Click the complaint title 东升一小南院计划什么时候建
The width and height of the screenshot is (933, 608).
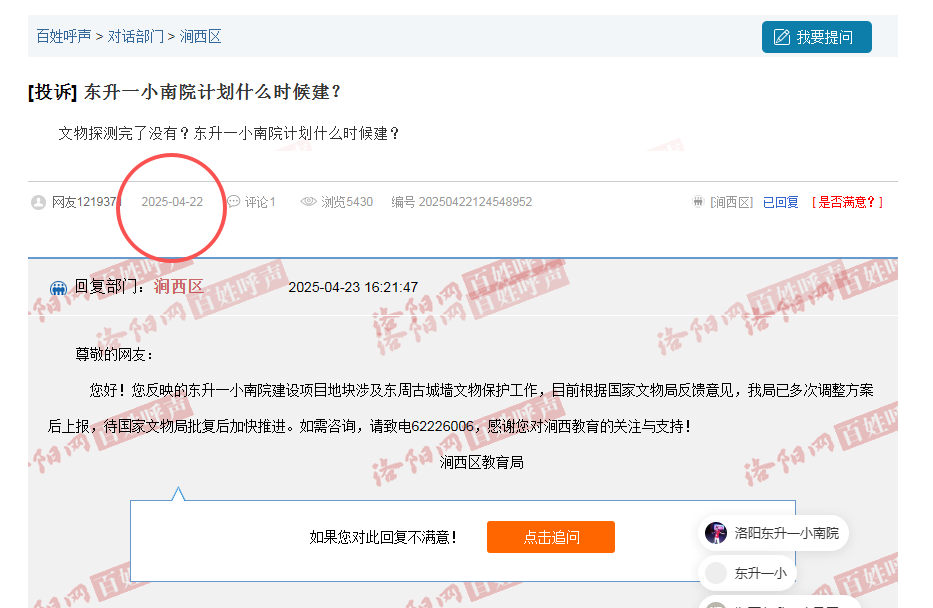tap(213, 92)
